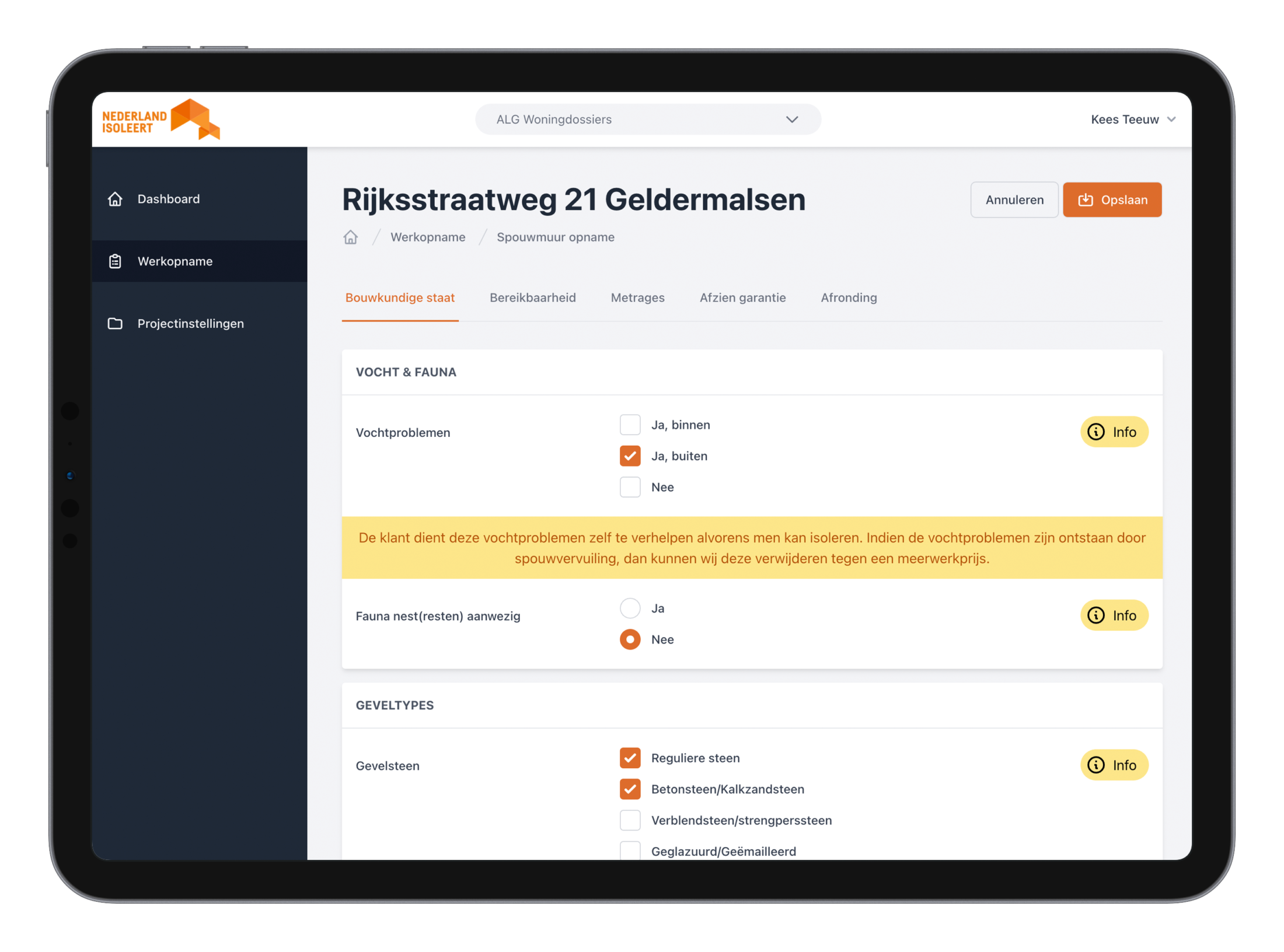This screenshot has width=1284, height=952.
Task: Select the Ja fauna nest radio button
Action: 630,607
